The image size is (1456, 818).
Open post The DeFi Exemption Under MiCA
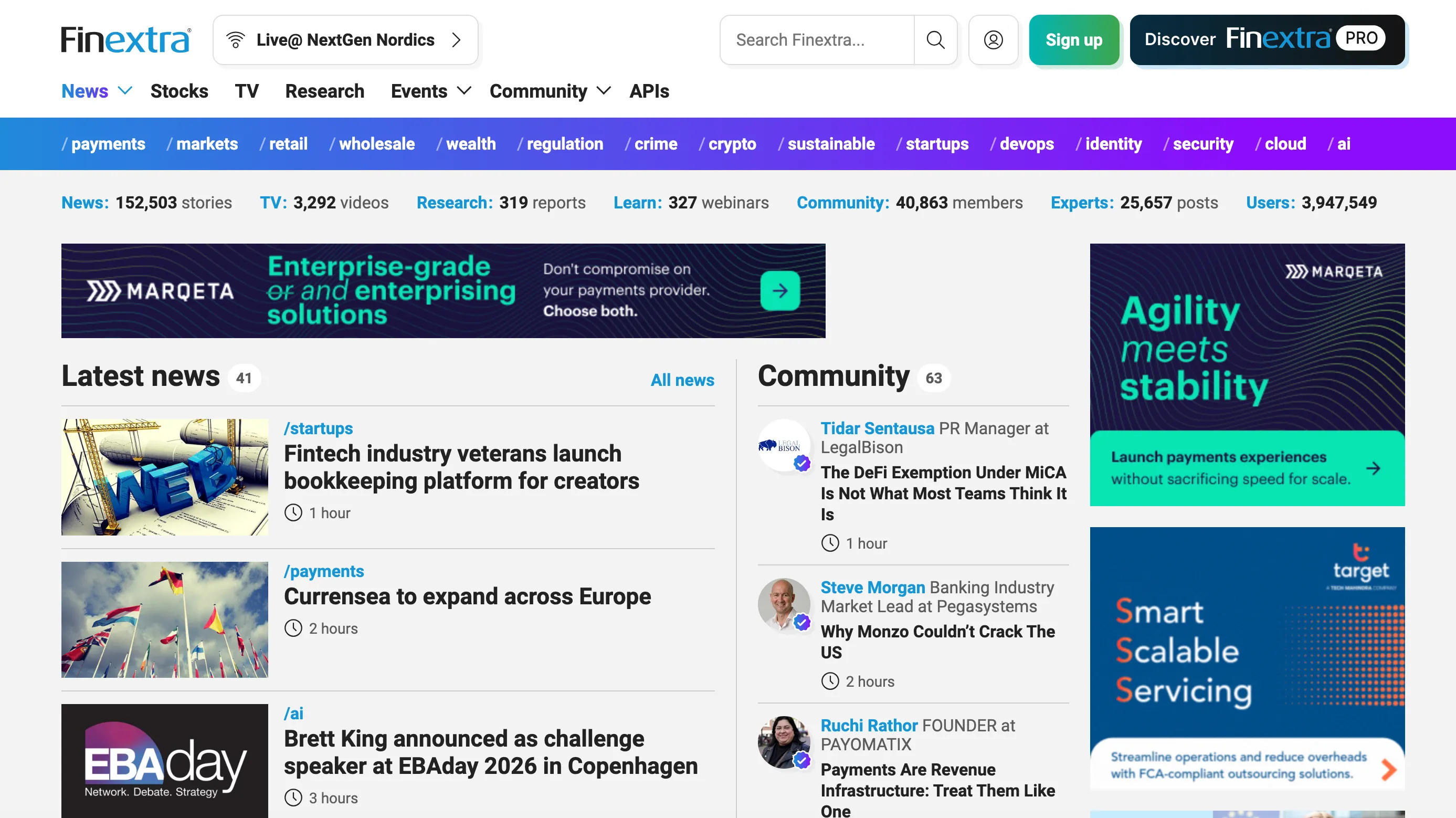[x=943, y=493]
